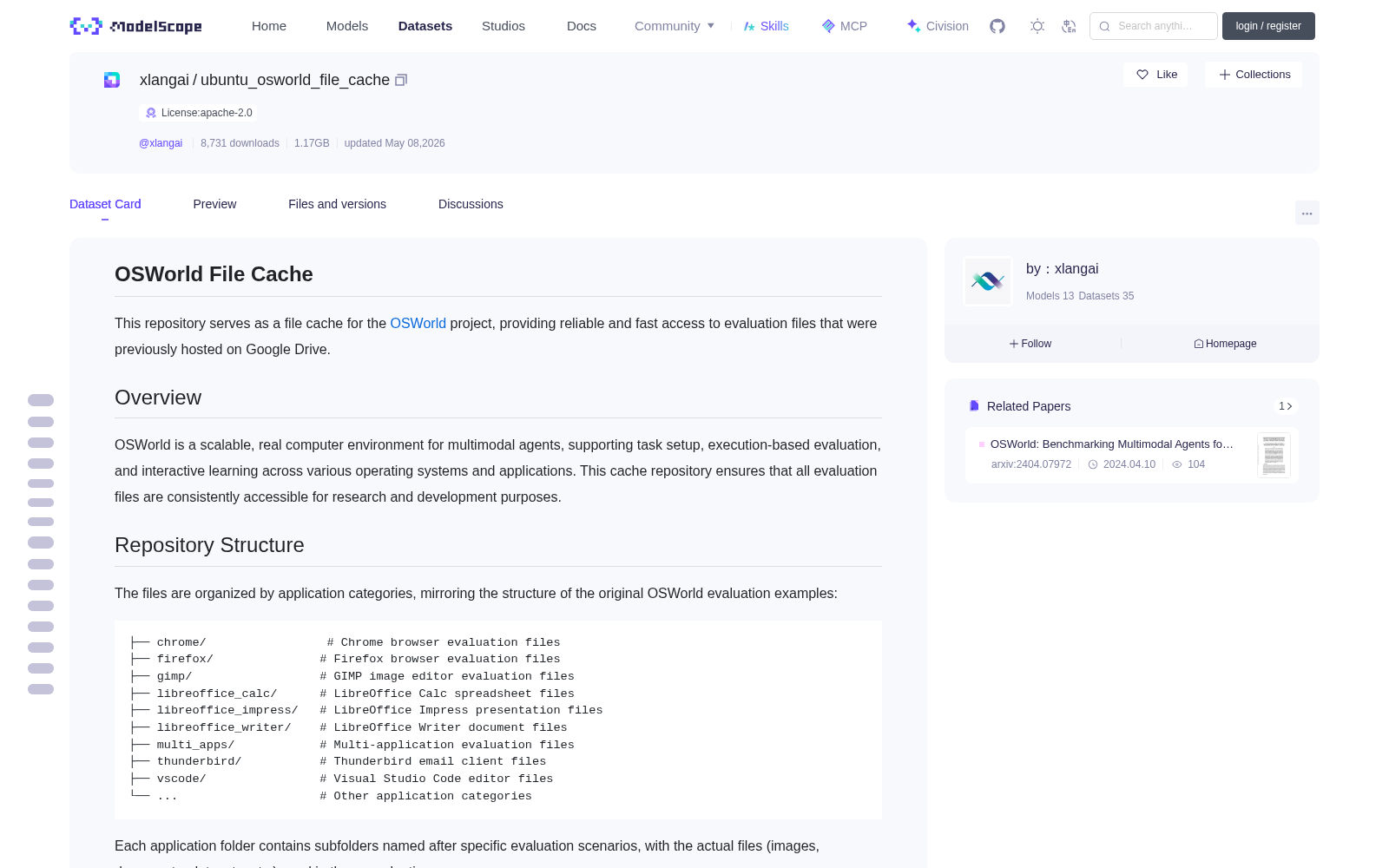Viewport: 1389px width, 868px height.
Task: Switch to the Files and versions tab
Action: 337,204
